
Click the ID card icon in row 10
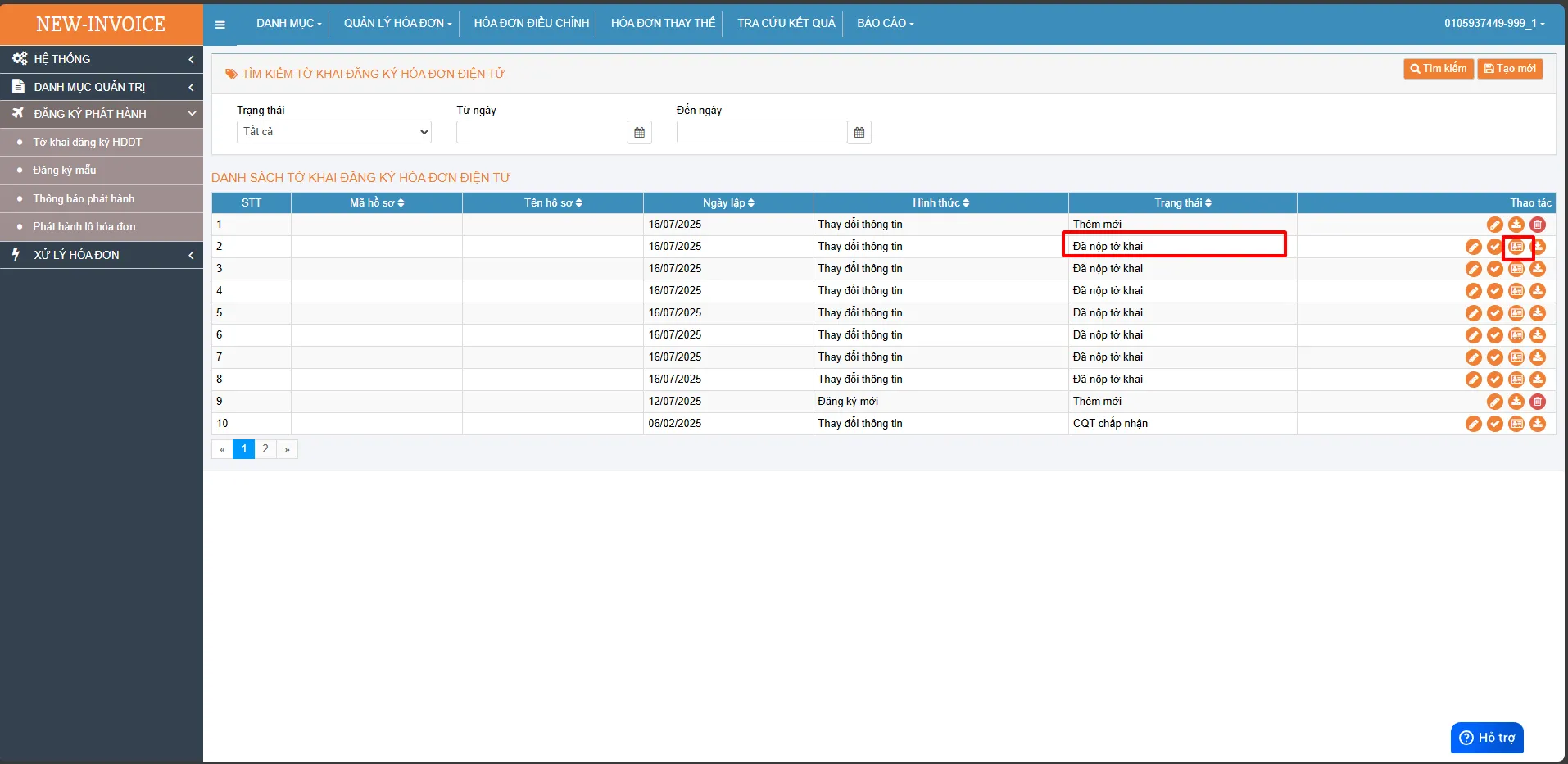click(1516, 424)
